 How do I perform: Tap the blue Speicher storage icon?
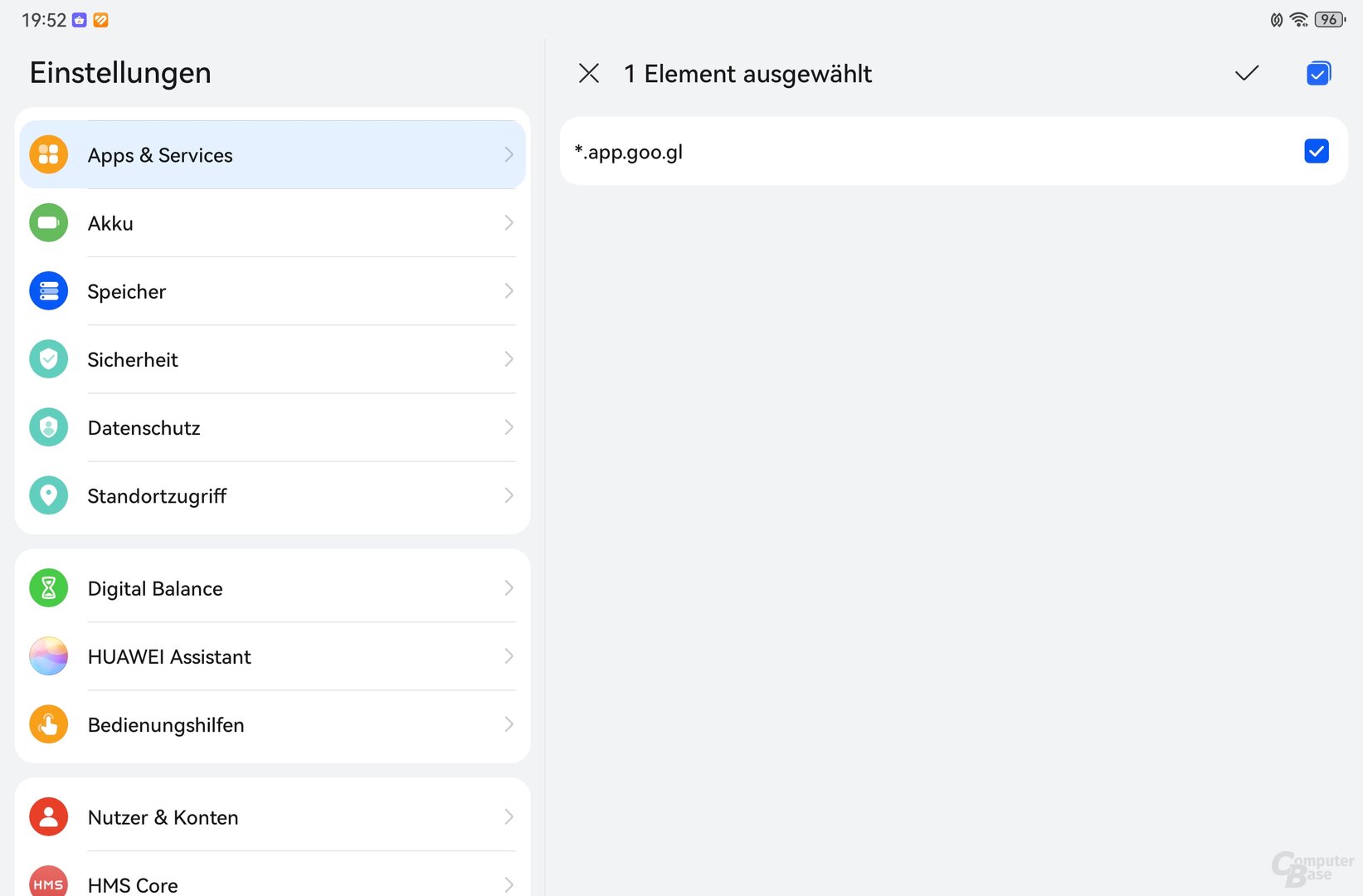pyautogui.click(x=49, y=290)
